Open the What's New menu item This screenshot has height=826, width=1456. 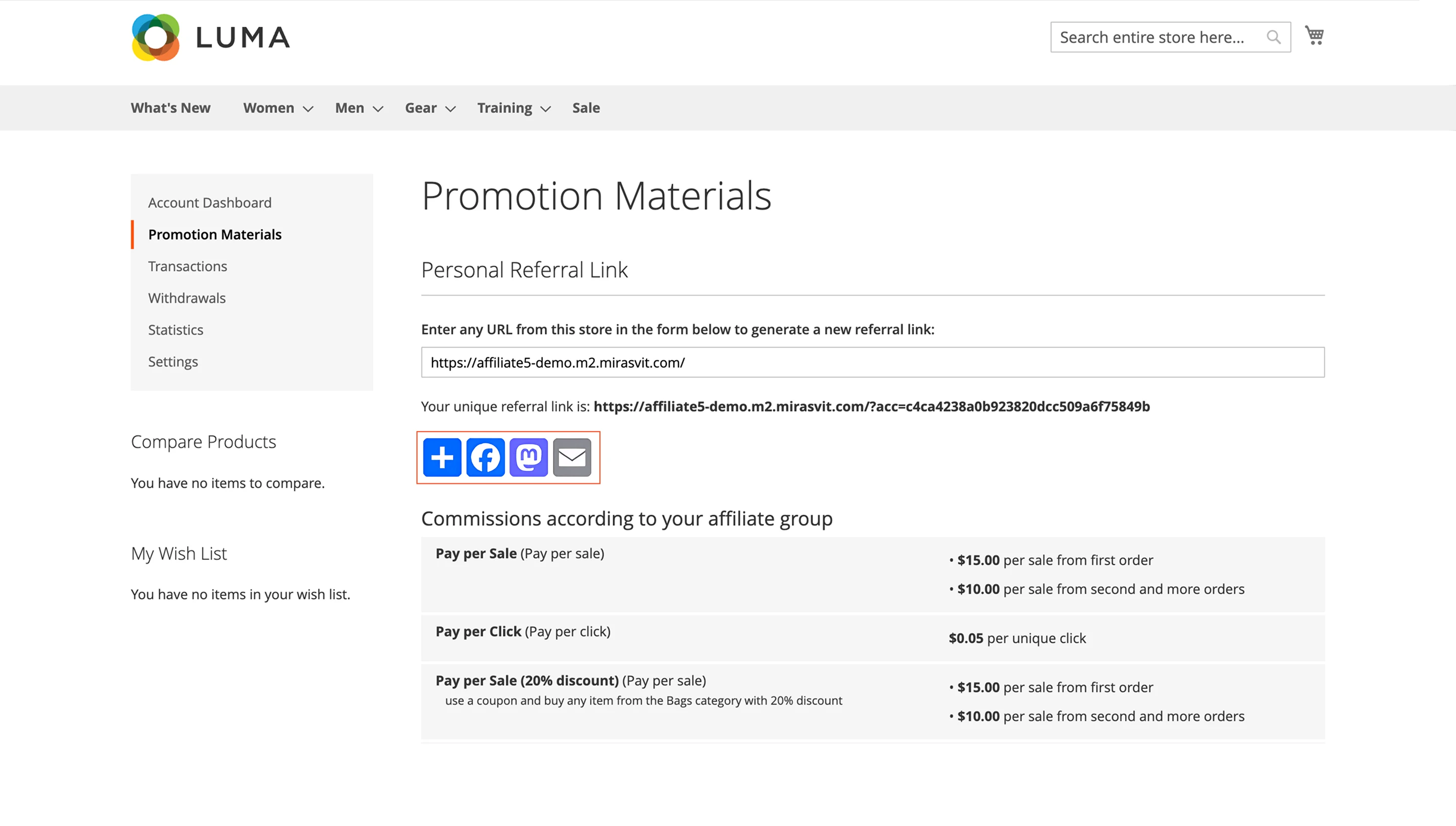tap(170, 108)
